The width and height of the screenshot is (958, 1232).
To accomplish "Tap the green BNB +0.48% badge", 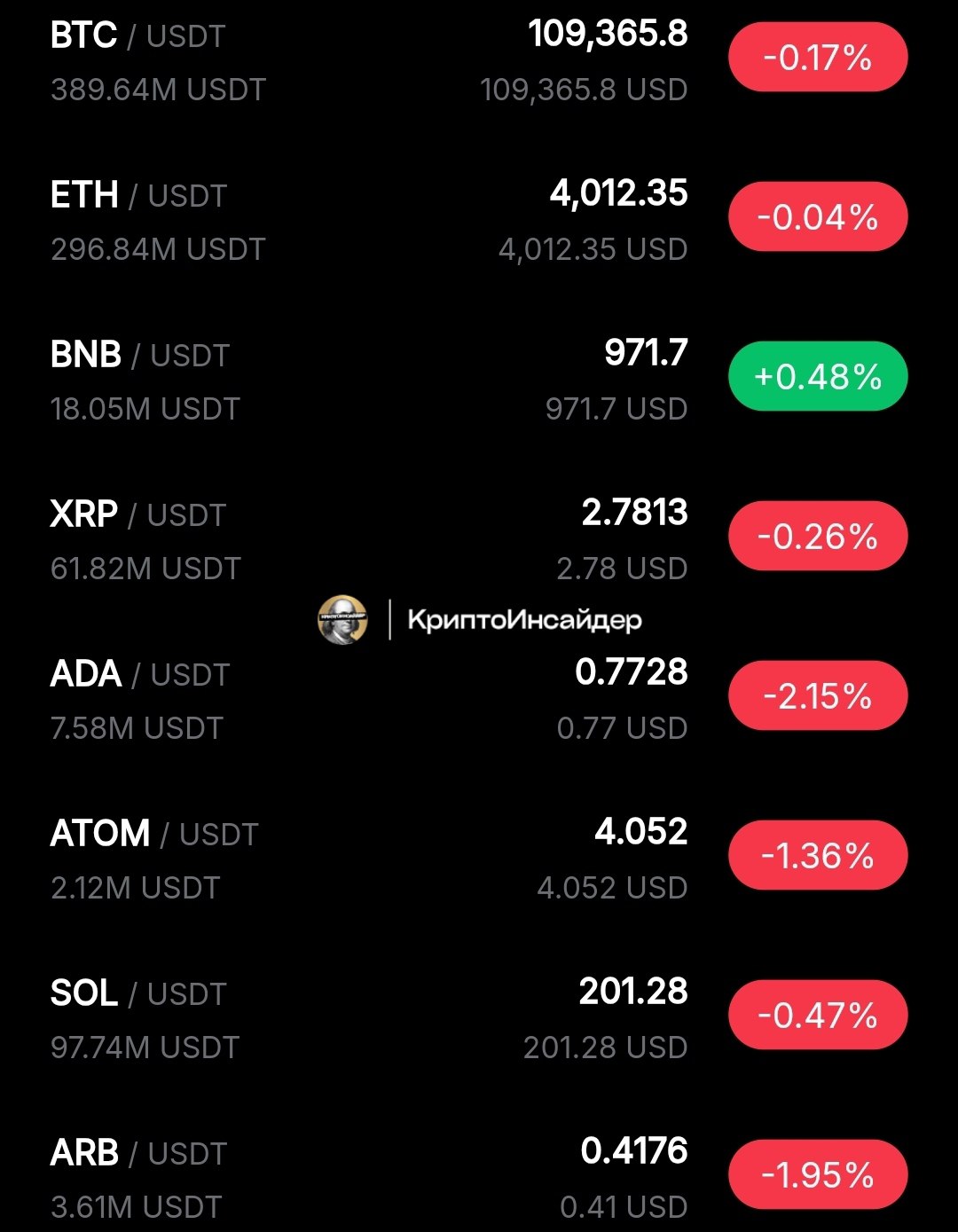I will (x=818, y=377).
